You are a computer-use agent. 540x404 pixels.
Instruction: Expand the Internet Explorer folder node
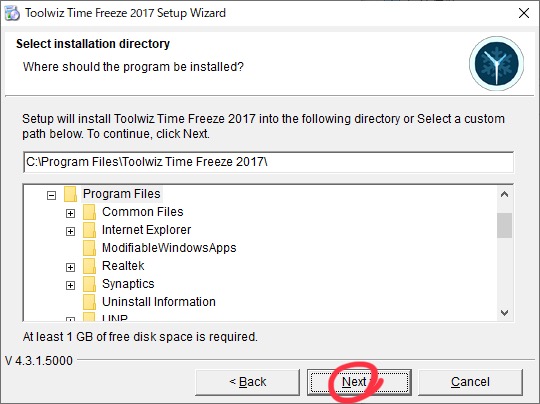click(x=70, y=231)
